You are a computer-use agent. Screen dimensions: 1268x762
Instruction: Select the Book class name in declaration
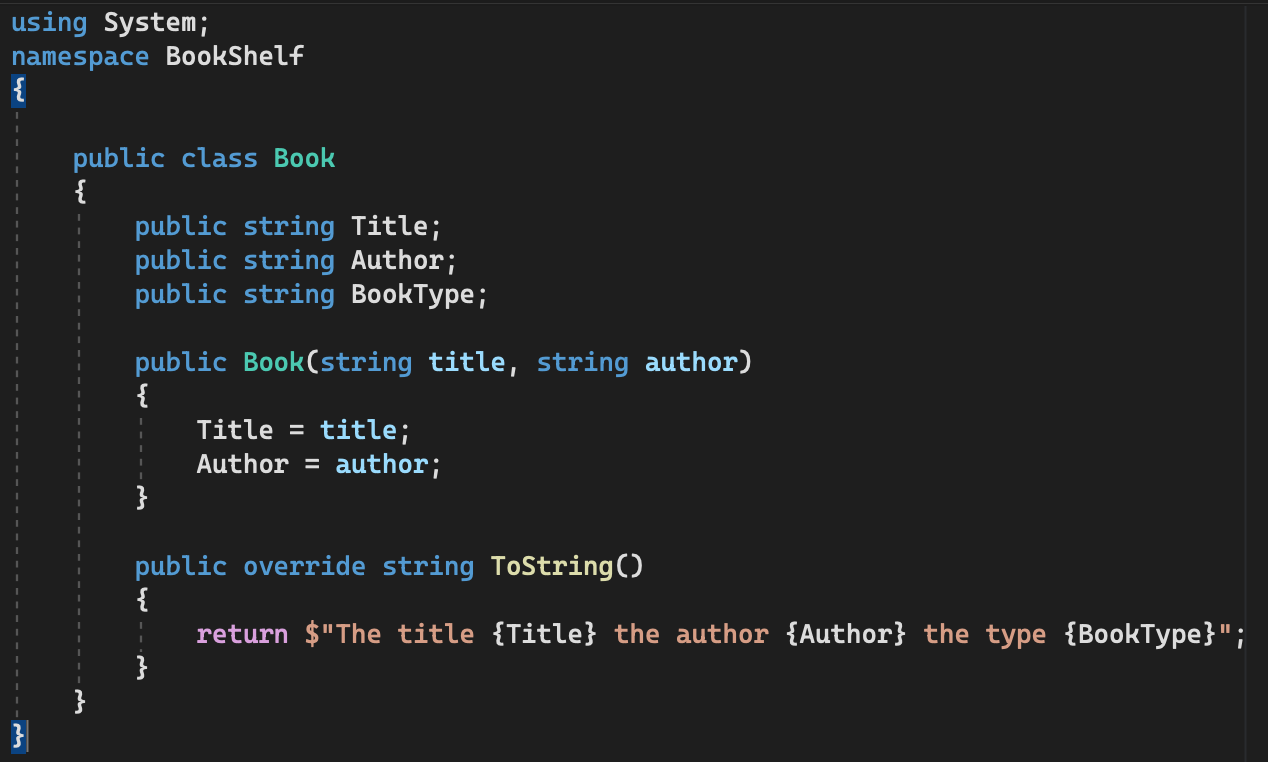(x=305, y=158)
